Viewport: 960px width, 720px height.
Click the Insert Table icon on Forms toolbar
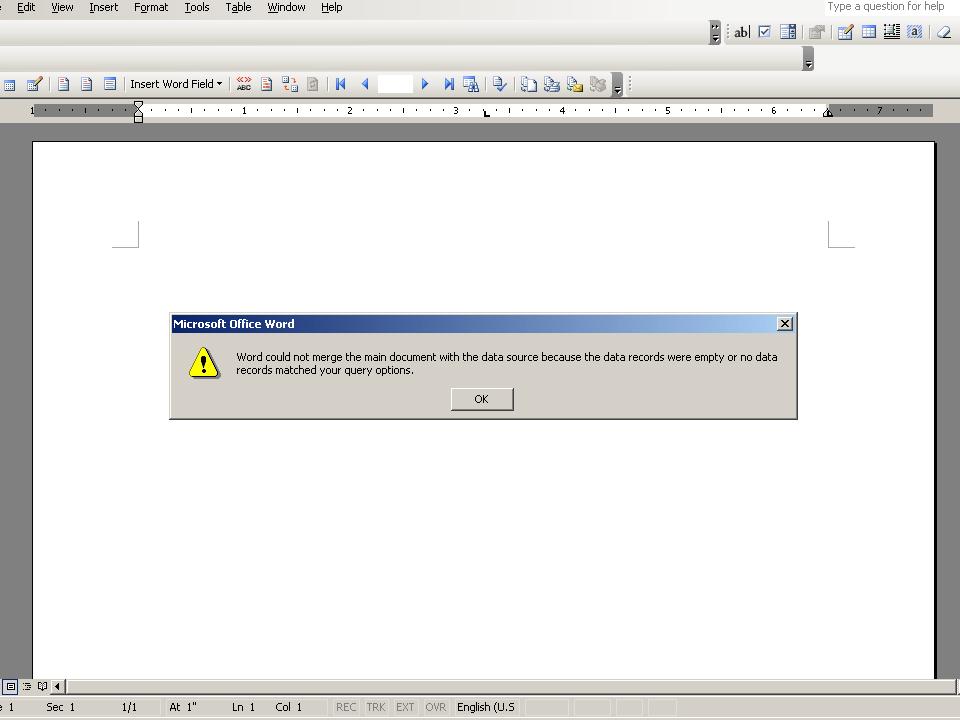(869, 32)
